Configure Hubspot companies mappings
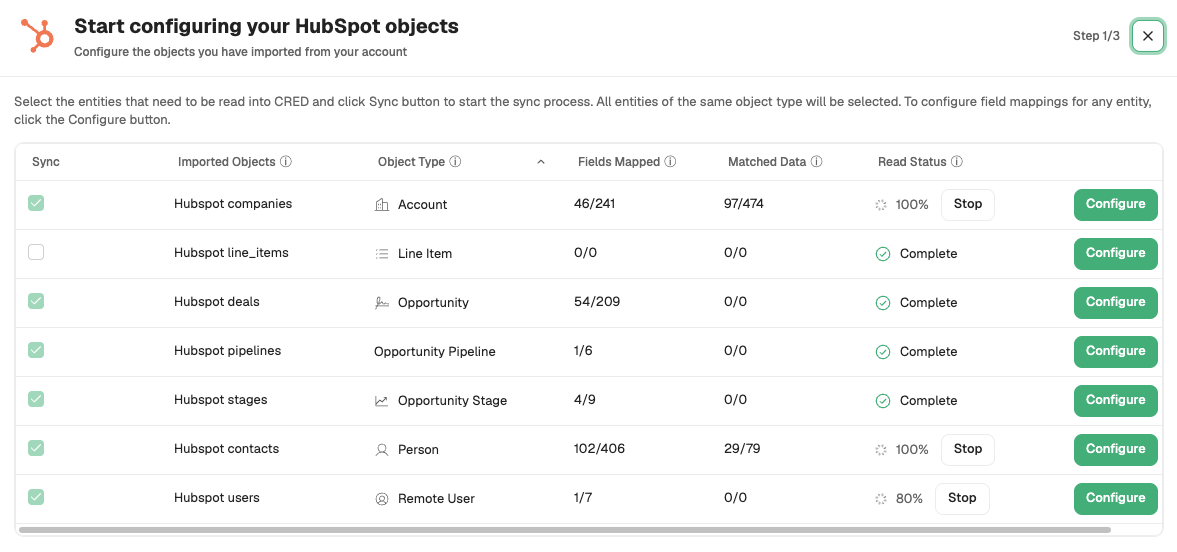 (1115, 204)
